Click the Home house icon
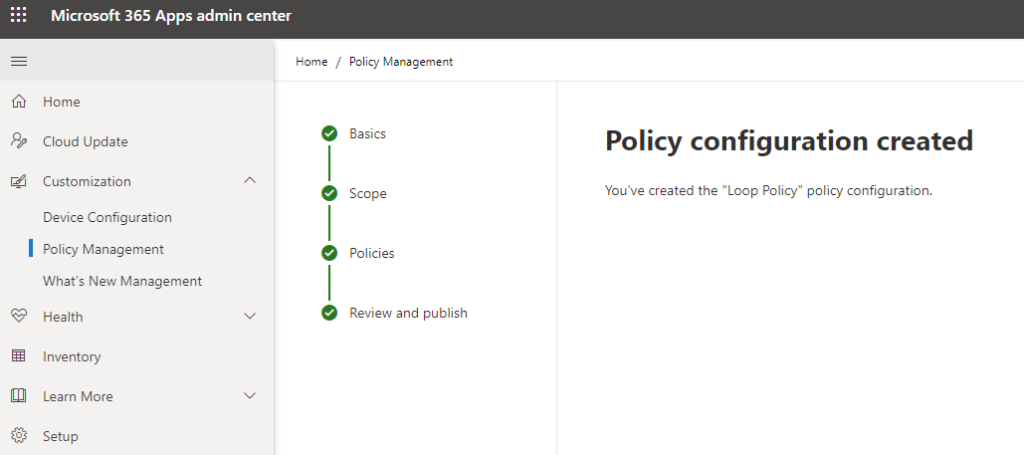1024x455 pixels. point(19,102)
